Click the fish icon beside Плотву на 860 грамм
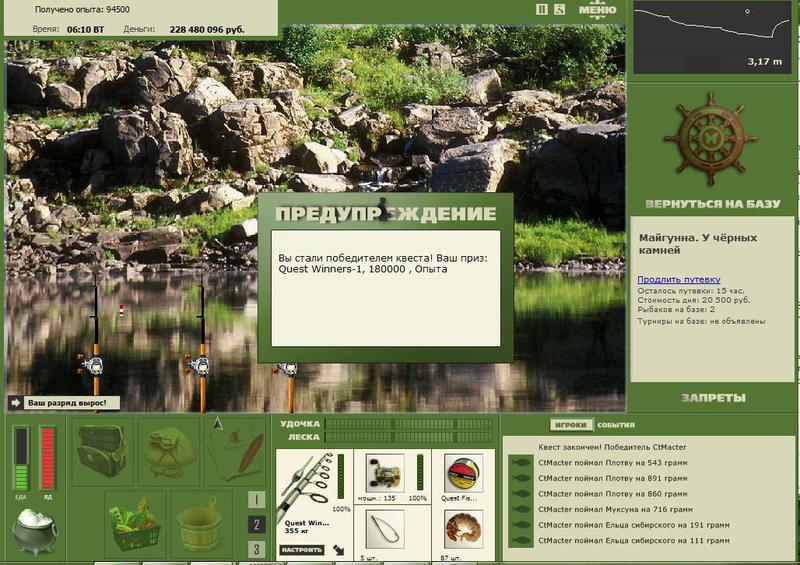The width and height of the screenshot is (800, 565). pyautogui.click(x=521, y=494)
